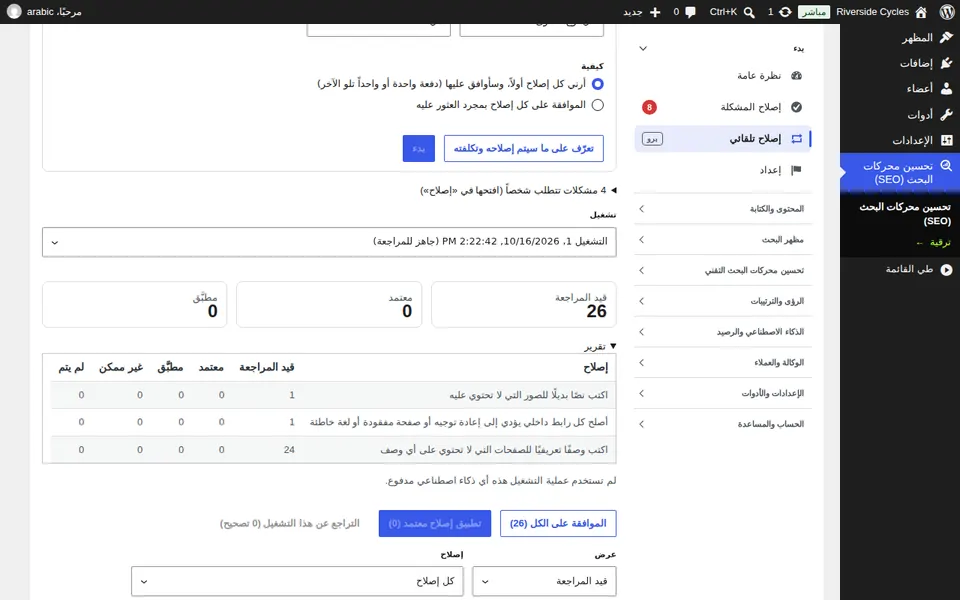Click the معتمد 0 stat card

point(329,305)
